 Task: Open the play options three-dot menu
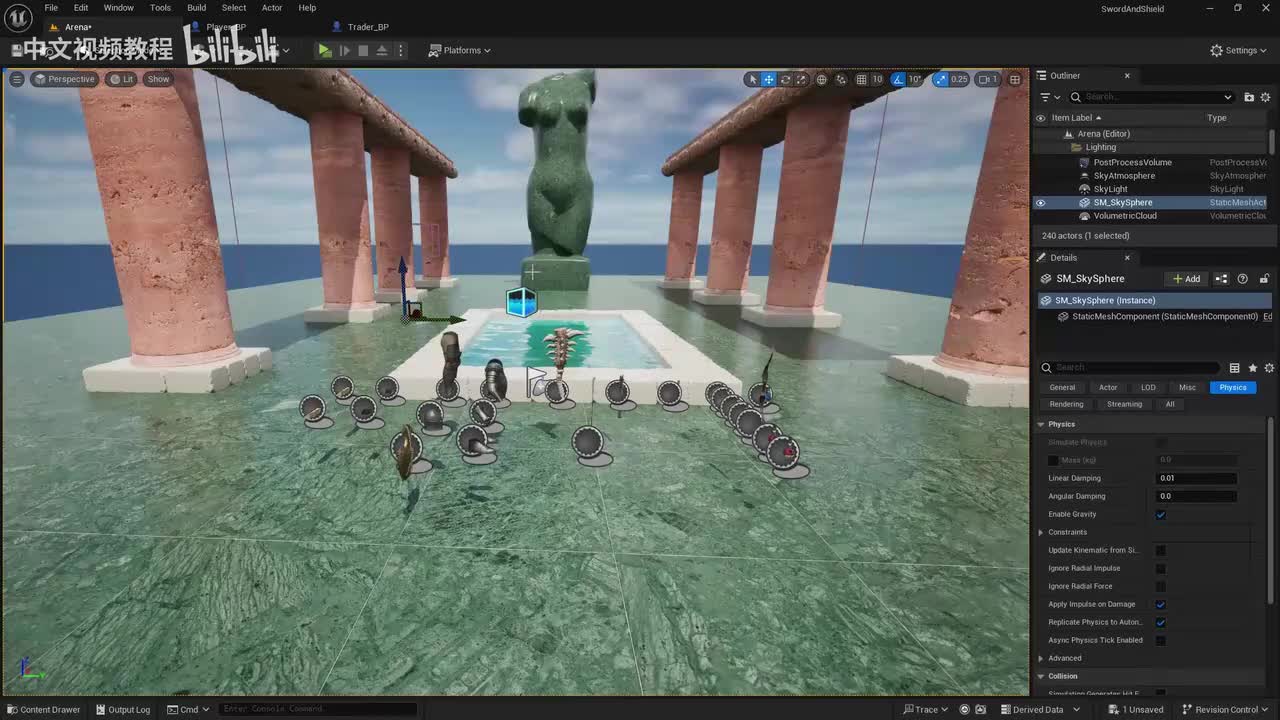pos(401,50)
